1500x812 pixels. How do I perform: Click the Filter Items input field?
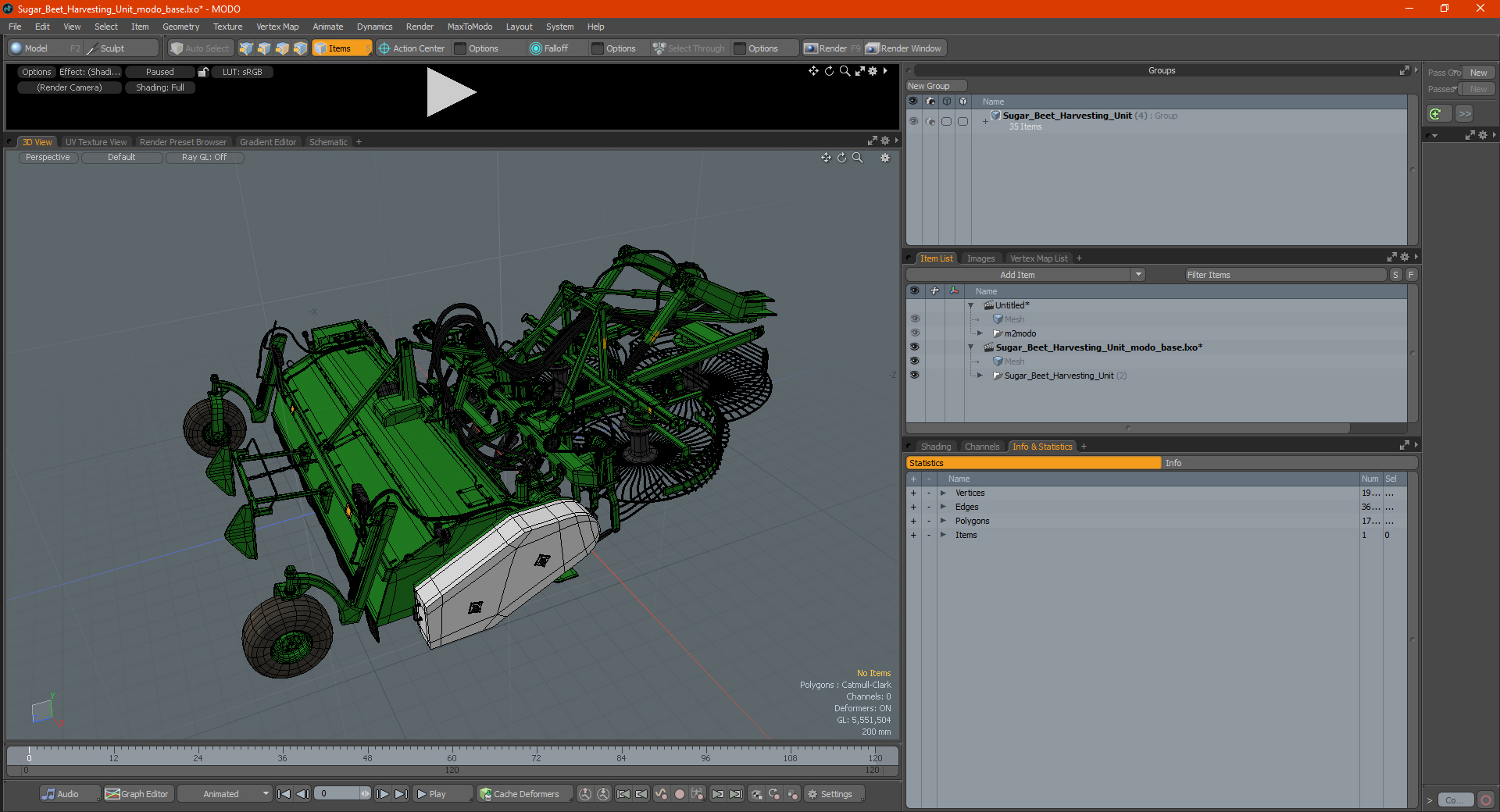point(1285,275)
